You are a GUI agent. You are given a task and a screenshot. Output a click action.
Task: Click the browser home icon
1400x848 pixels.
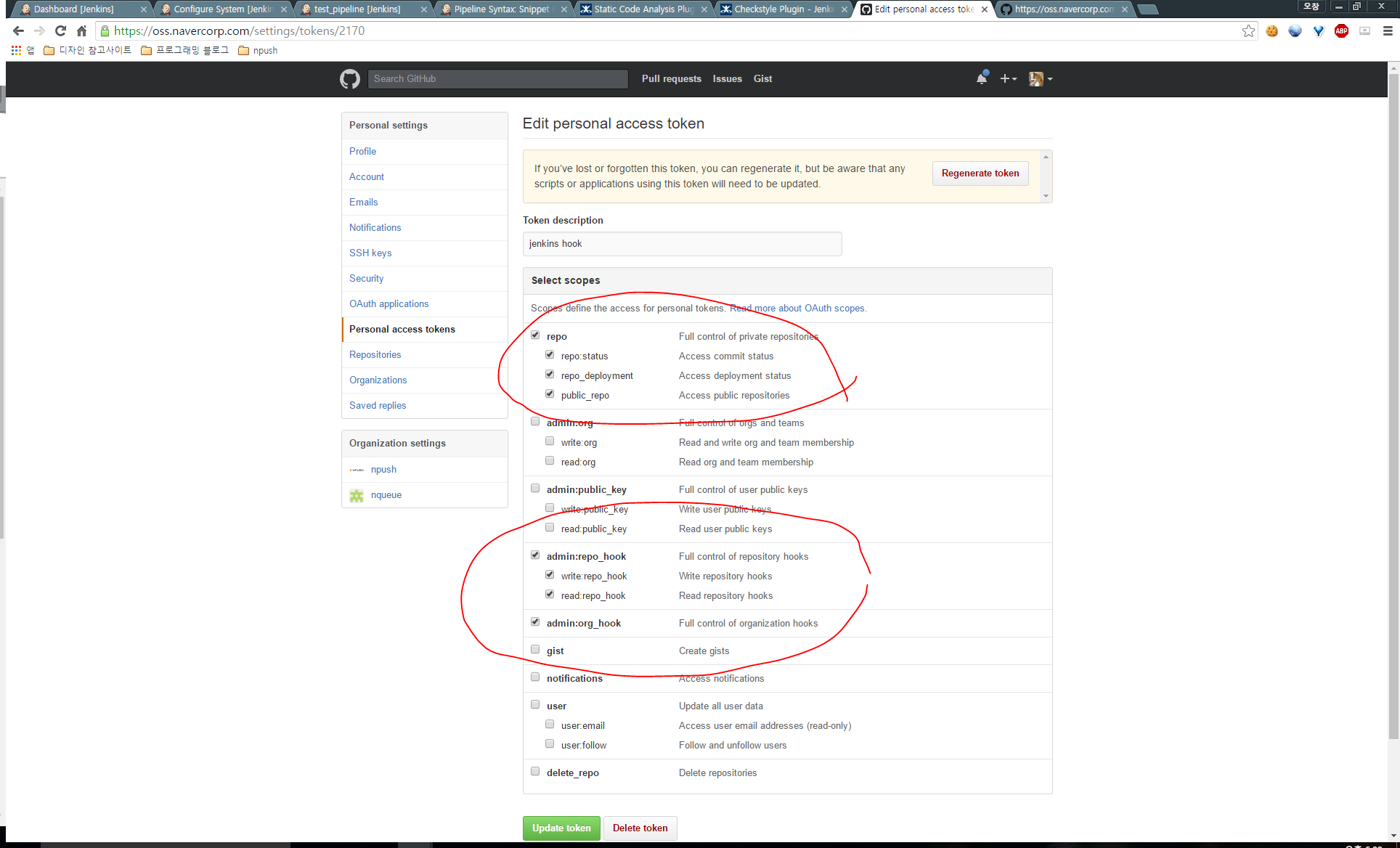[x=81, y=30]
